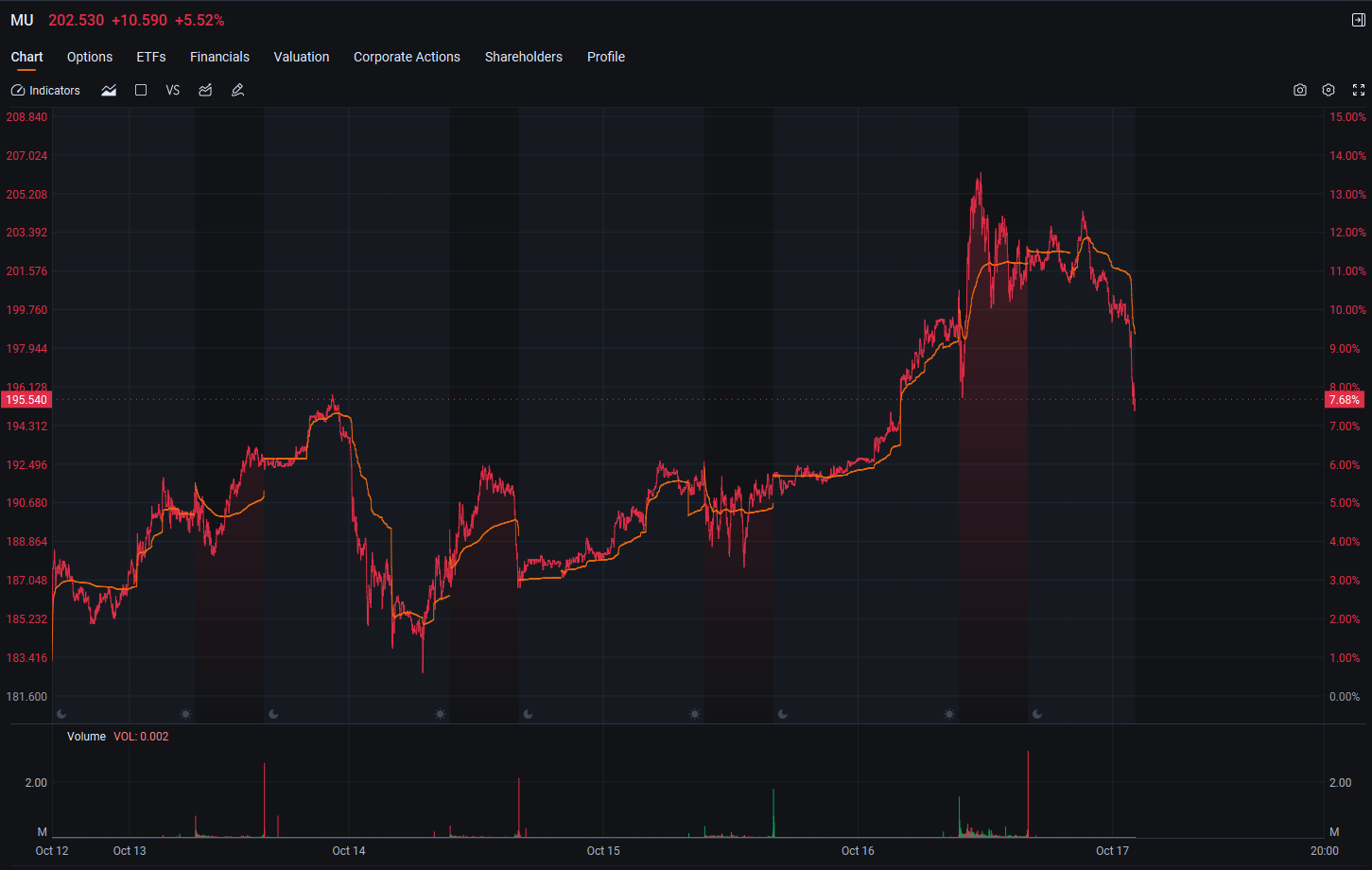Open the Indicators panel
Viewport: 1372px width, 870px height.
coord(45,91)
